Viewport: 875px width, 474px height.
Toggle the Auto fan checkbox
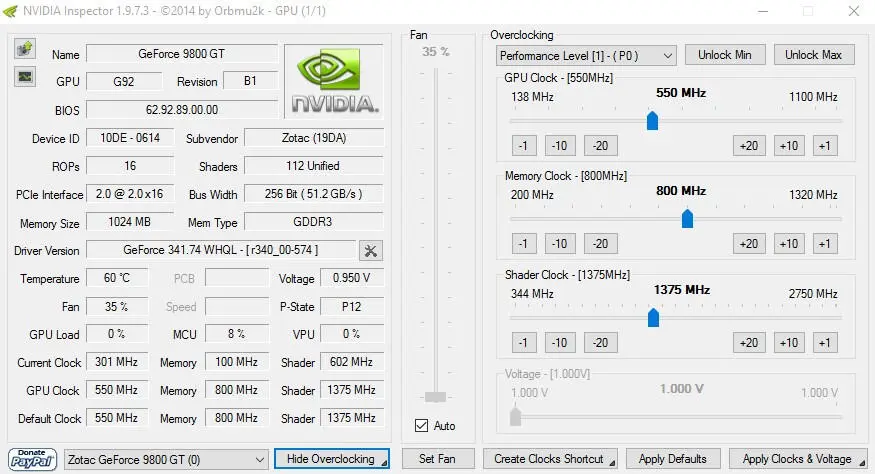[x=422, y=425]
